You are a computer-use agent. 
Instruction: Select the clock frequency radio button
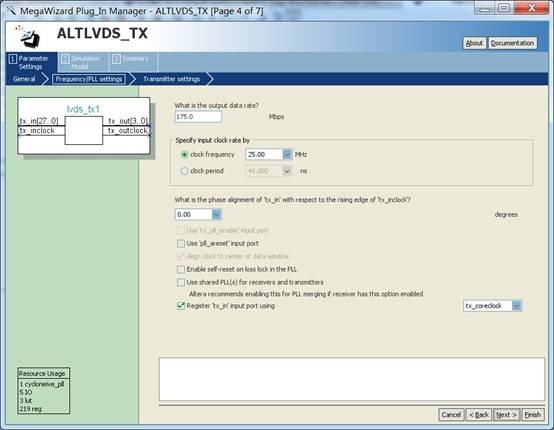(184, 154)
